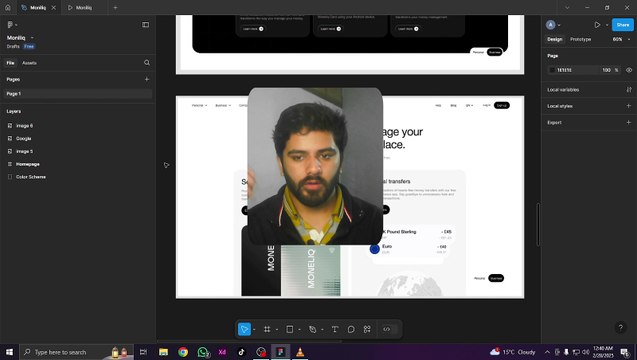
Task: Click the canvas vertical scrollbar
Action: click(x=538, y=224)
